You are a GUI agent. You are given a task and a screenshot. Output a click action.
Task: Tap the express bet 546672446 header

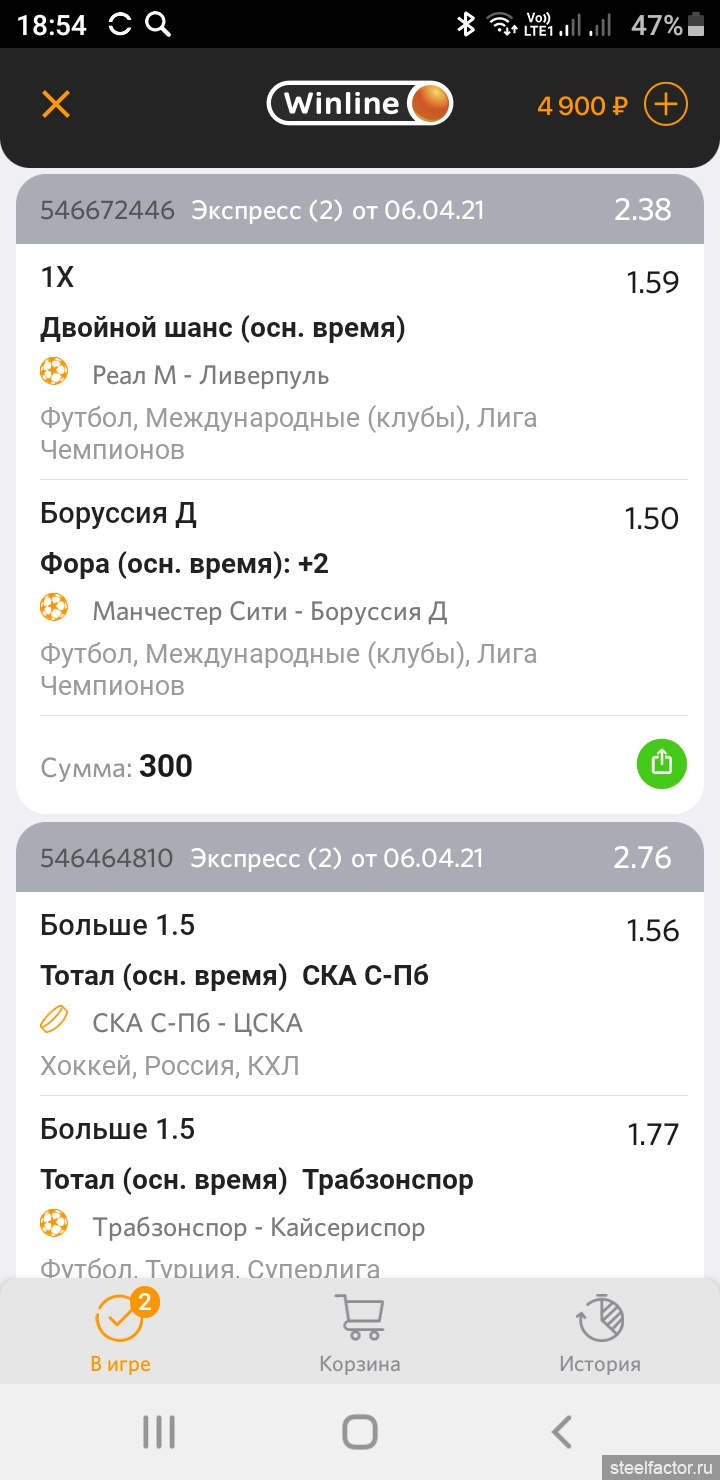pos(360,210)
